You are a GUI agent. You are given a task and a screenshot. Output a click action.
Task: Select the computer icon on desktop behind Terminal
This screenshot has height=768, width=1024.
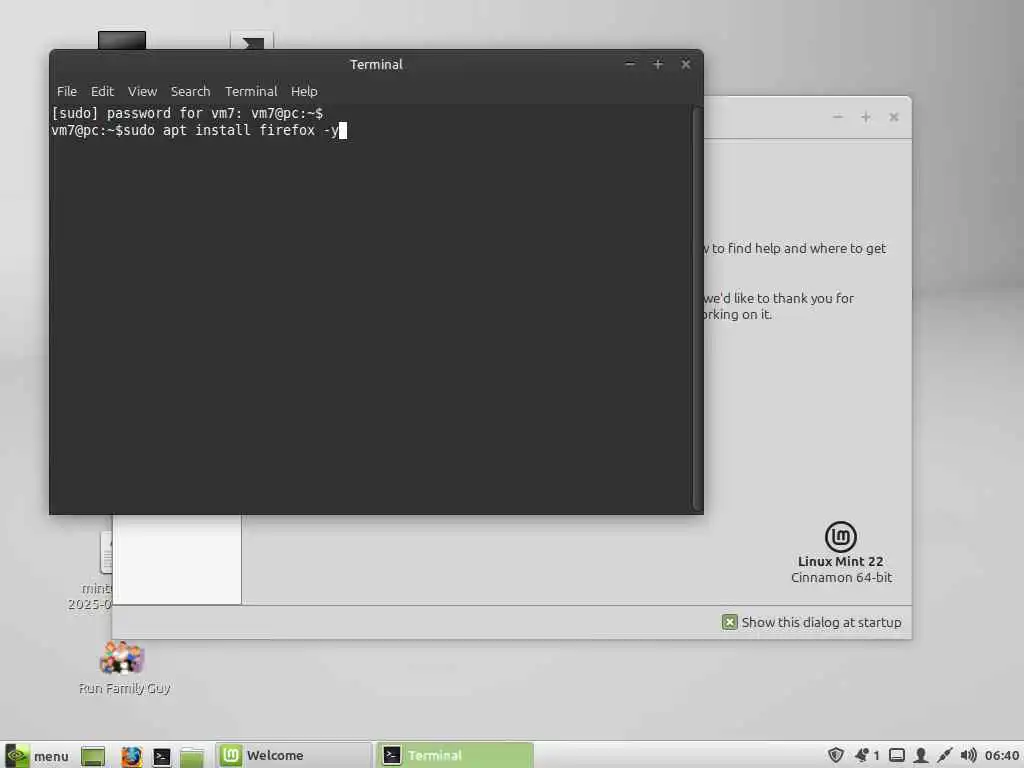point(122,40)
